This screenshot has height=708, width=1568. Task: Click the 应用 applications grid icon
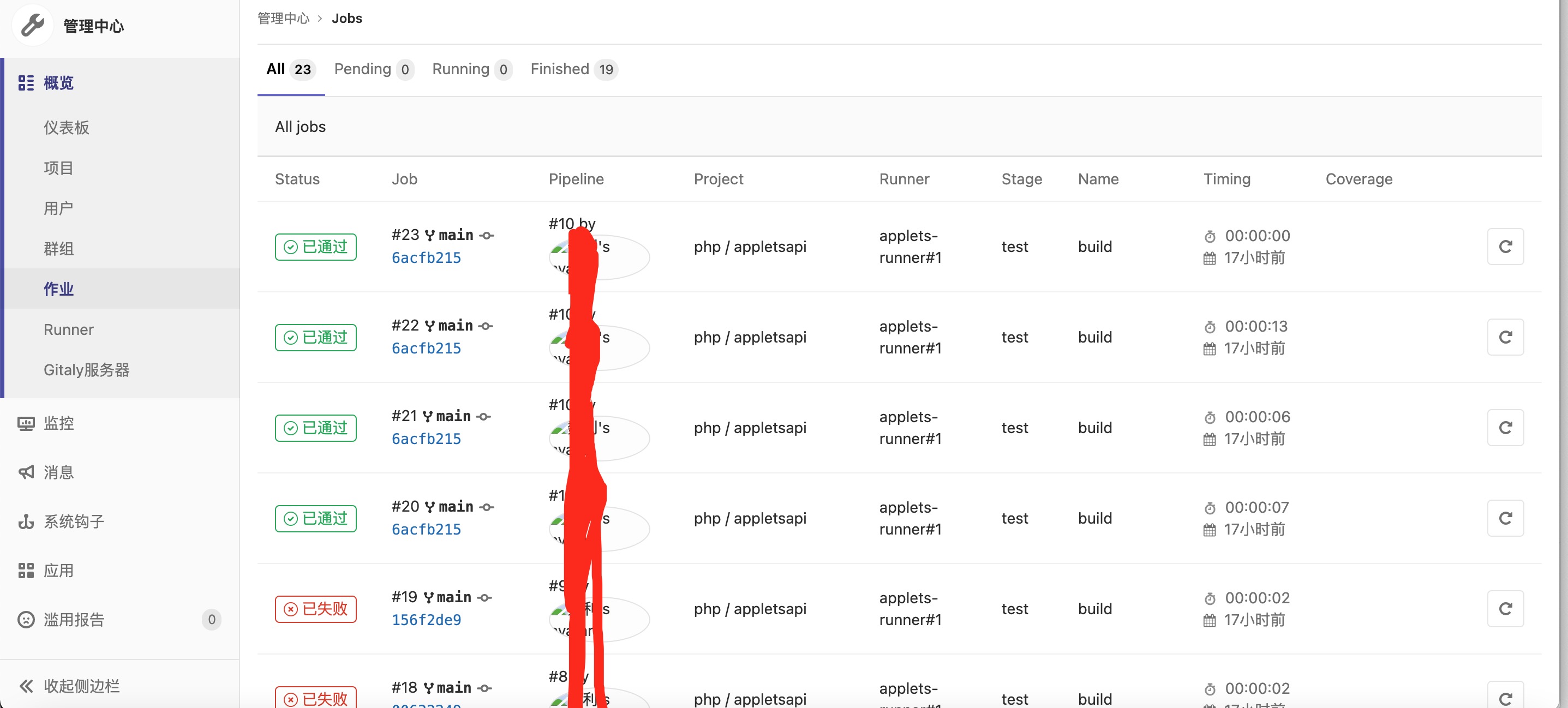(26, 571)
